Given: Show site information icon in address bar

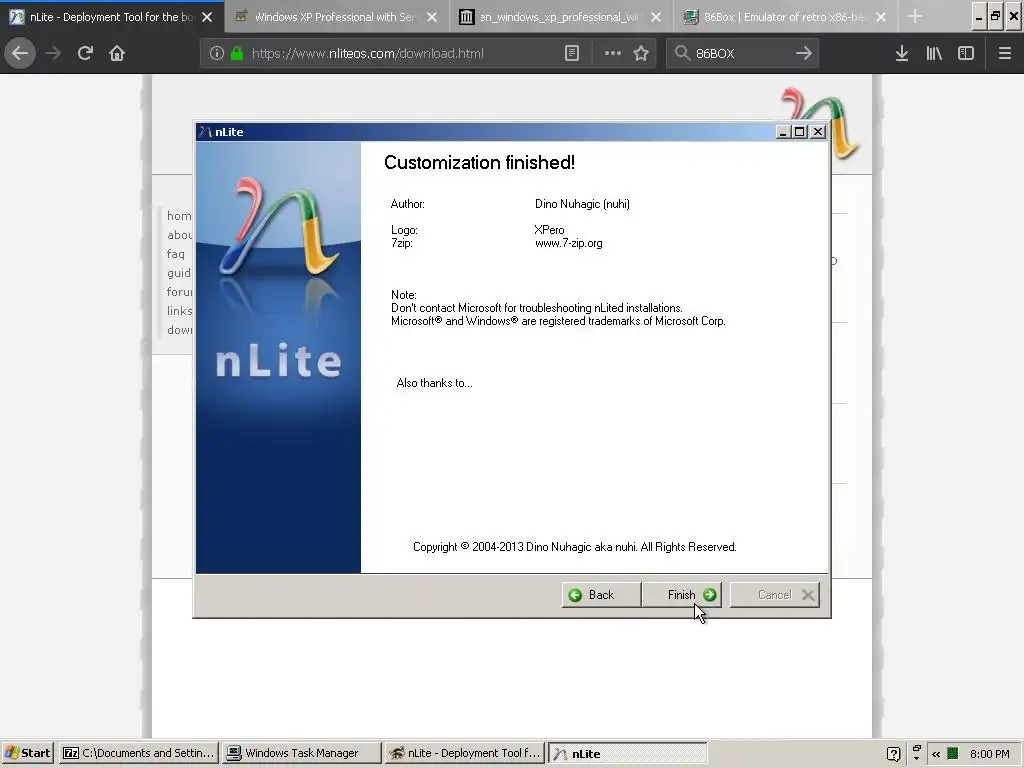Looking at the screenshot, I should pyautogui.click(x=217, y=54).
